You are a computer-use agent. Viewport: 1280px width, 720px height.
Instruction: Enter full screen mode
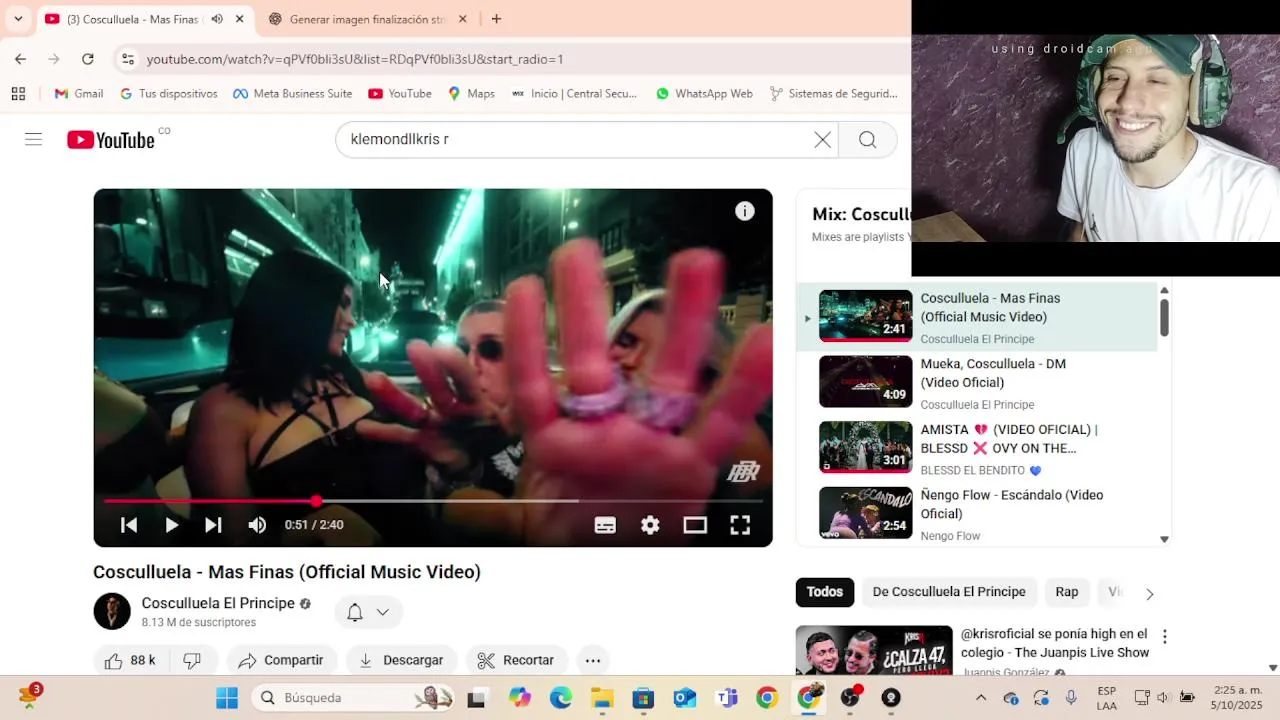coord(740,525)
